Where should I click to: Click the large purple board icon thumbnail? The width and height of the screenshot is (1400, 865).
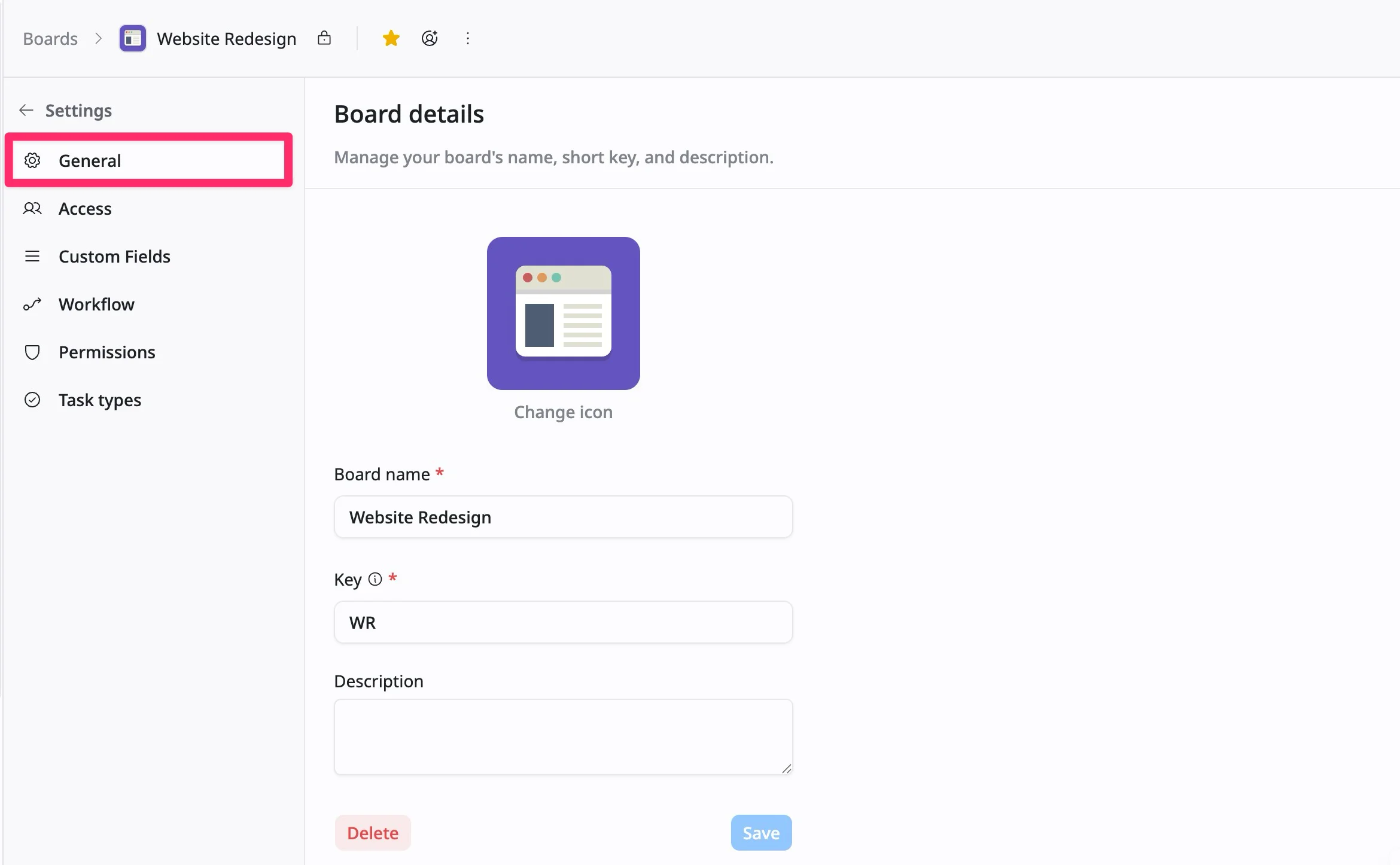pyautogui.click(x=564, y=313)
